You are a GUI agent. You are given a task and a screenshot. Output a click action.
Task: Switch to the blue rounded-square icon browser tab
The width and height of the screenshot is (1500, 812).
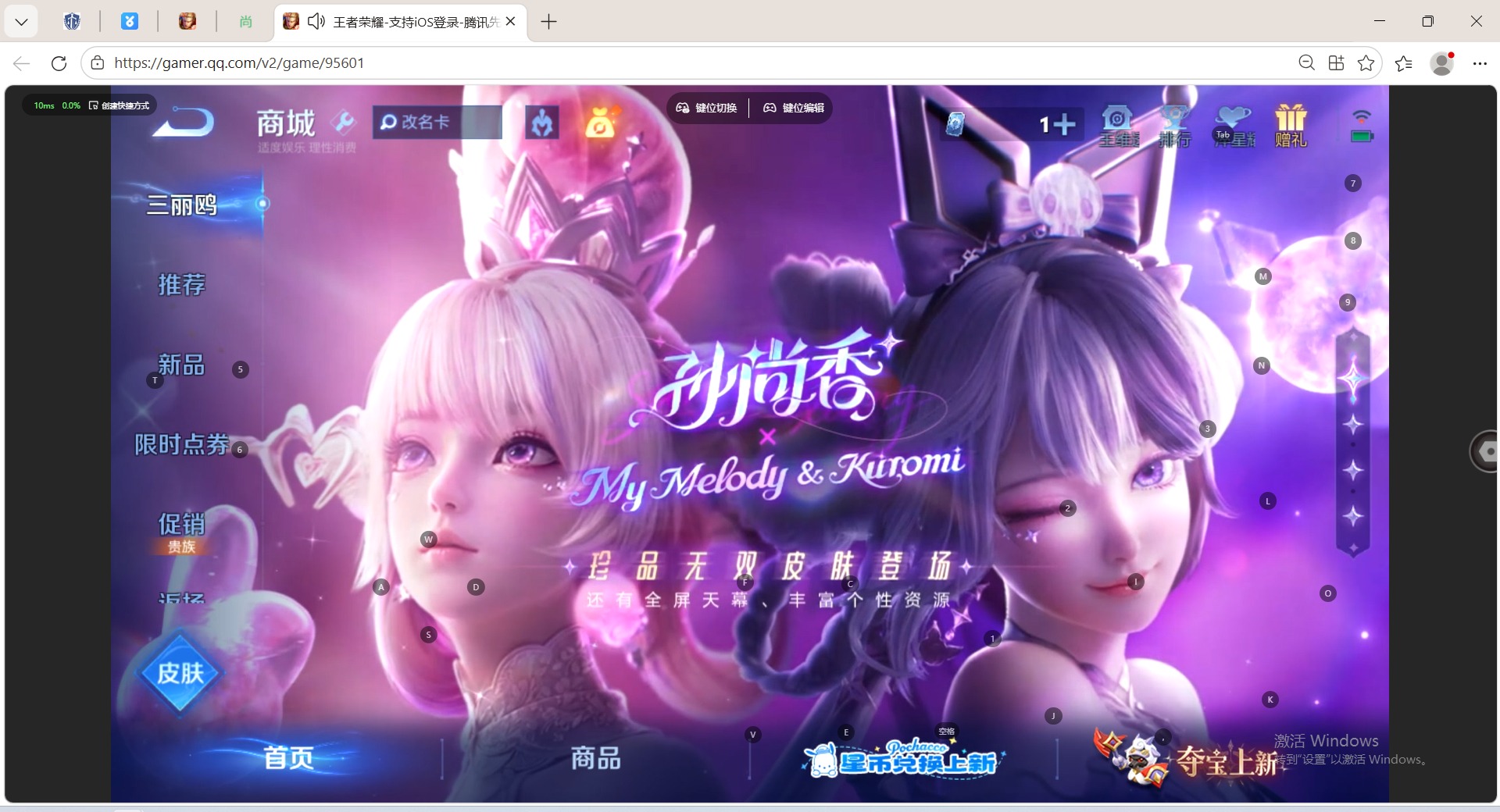tap(130, 22)
